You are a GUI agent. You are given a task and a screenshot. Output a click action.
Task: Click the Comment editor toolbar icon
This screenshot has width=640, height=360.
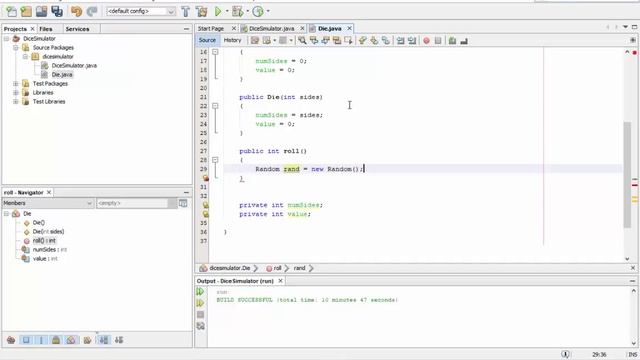tap(452, 41)
